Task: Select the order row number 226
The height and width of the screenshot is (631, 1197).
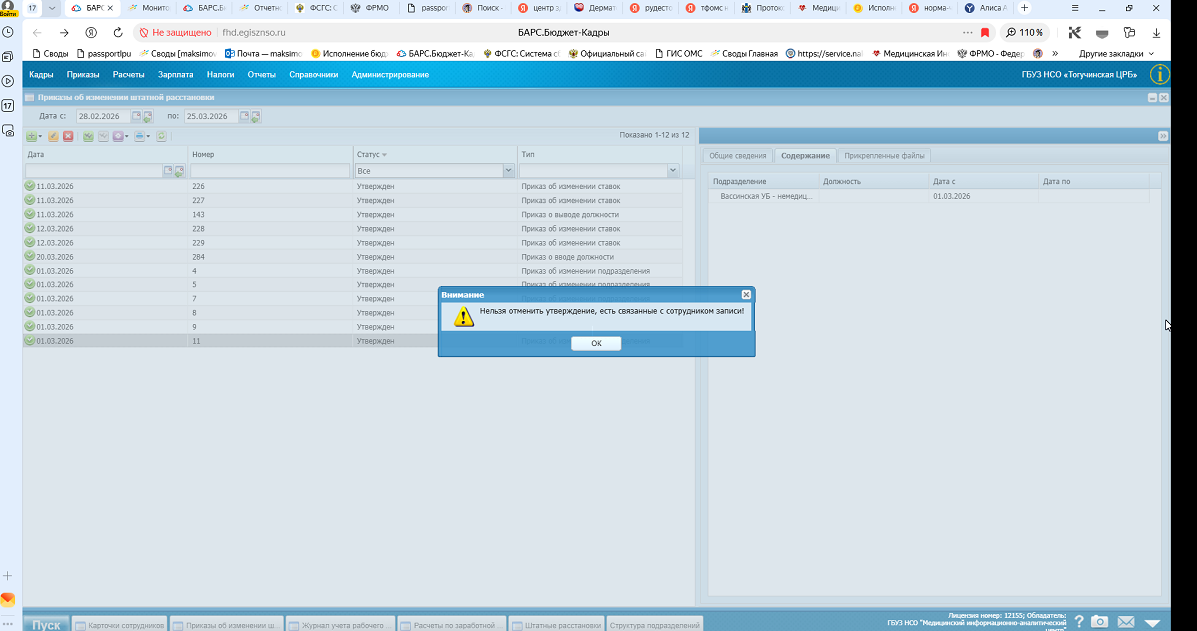Action: (353, 186)
